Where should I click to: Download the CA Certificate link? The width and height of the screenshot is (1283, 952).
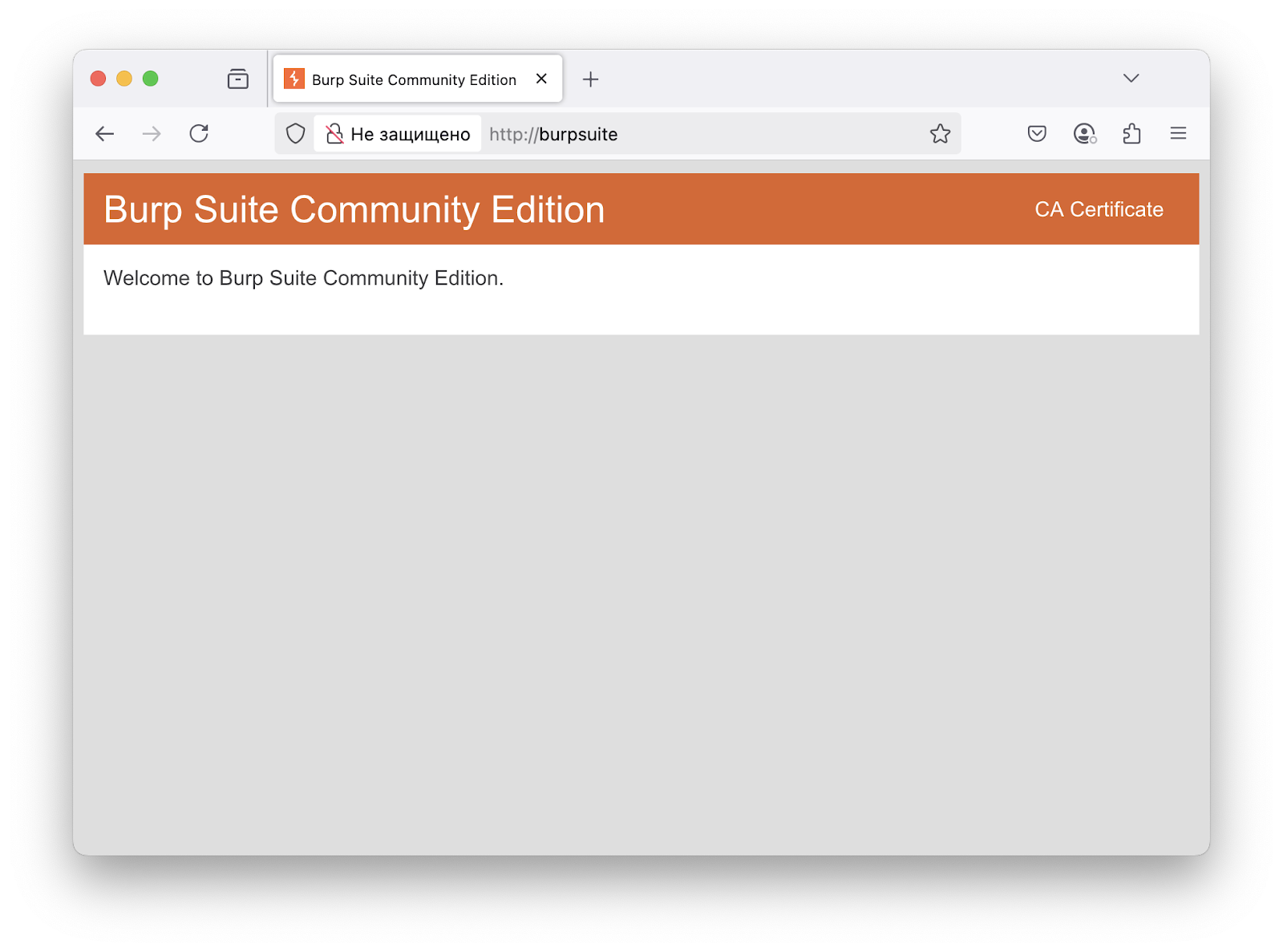coord(1099,209)
